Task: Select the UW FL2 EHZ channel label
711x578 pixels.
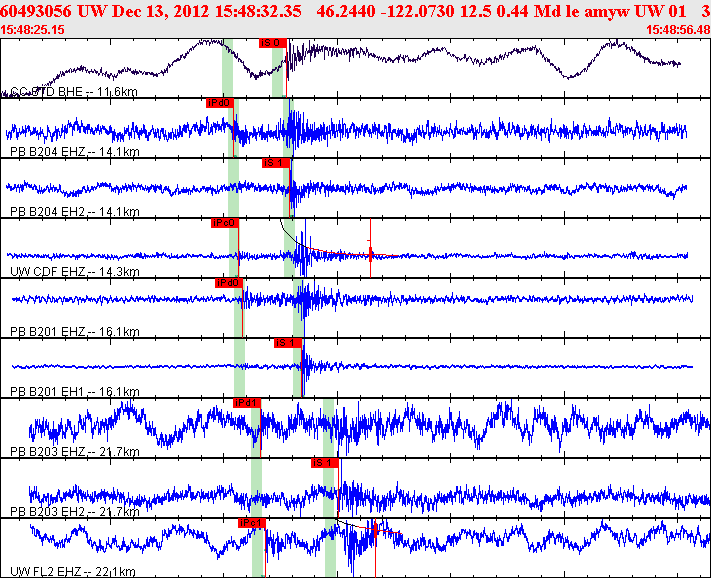Action: pos(73,571)
